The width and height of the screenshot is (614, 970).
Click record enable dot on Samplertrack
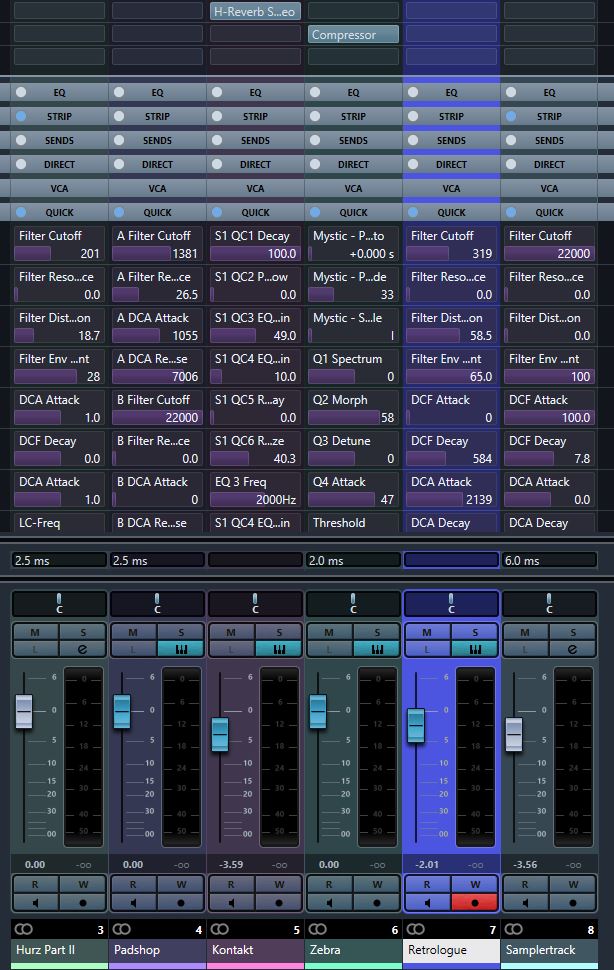click(574, 901)
